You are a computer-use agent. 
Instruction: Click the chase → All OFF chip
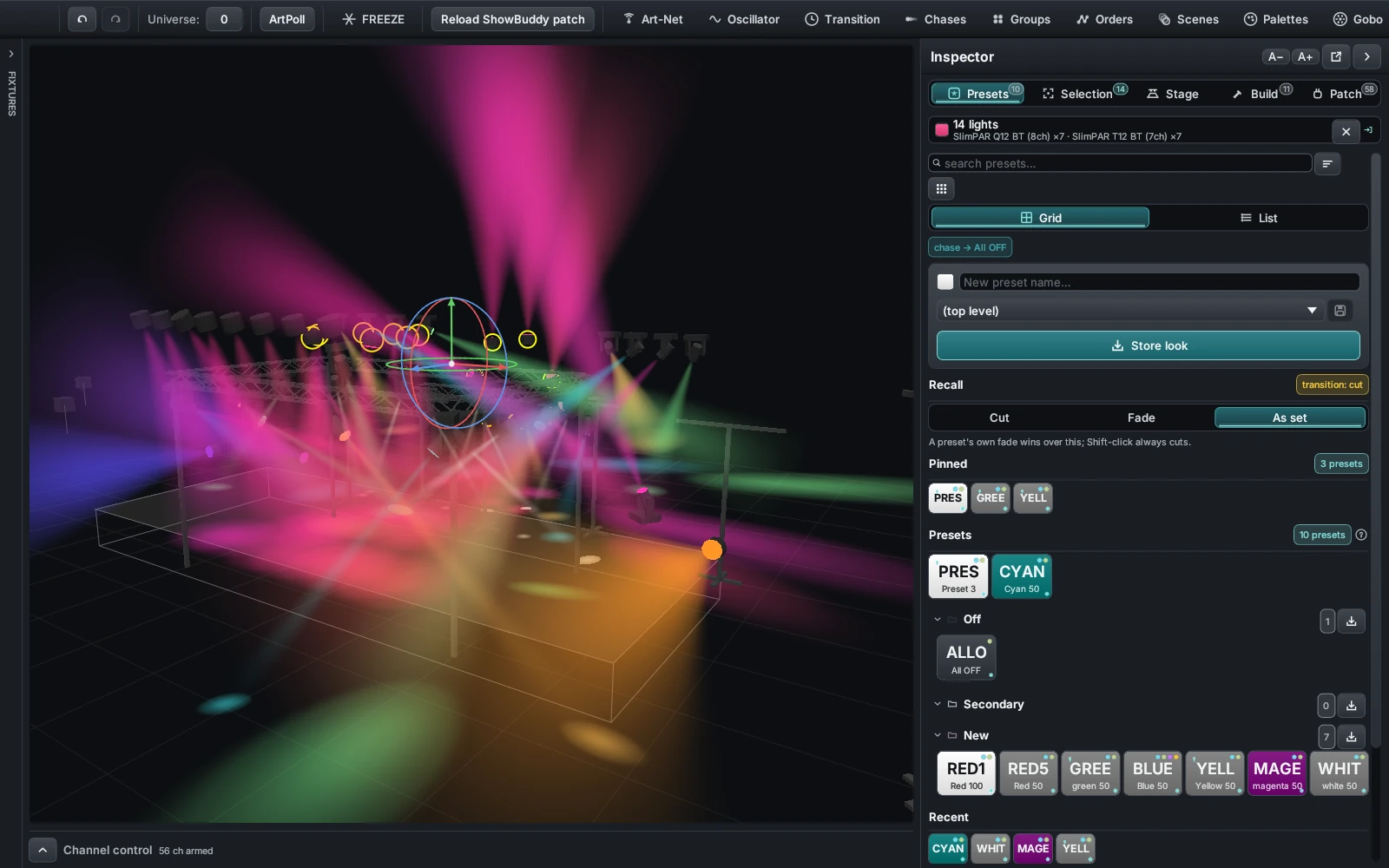click(x=970, y=247)
